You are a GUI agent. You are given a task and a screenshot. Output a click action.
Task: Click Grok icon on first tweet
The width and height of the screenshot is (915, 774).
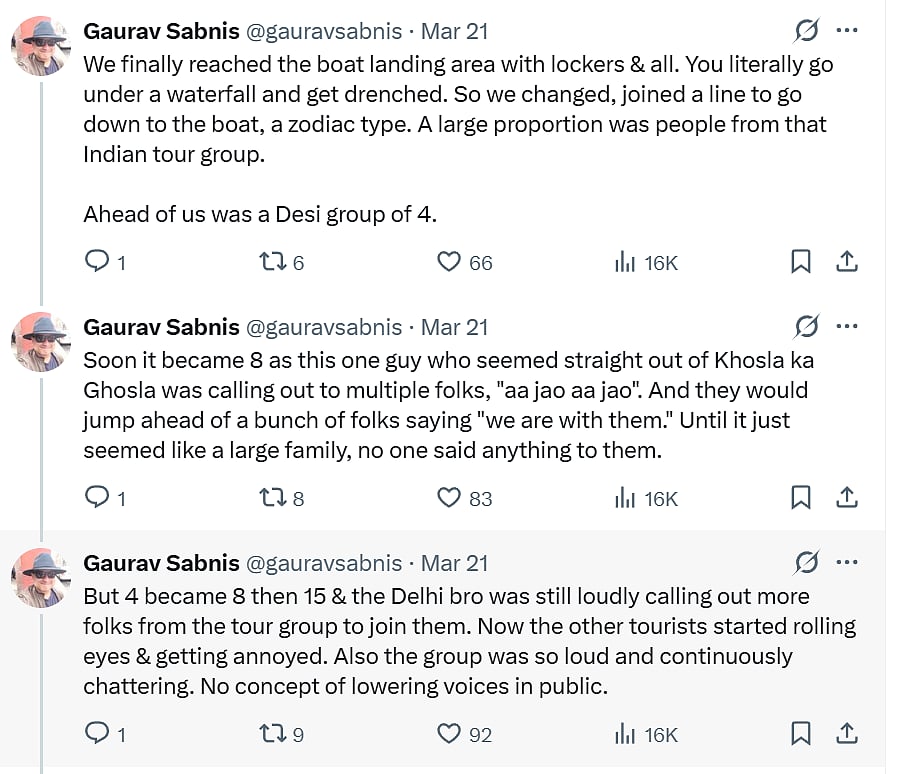[806, 31]
